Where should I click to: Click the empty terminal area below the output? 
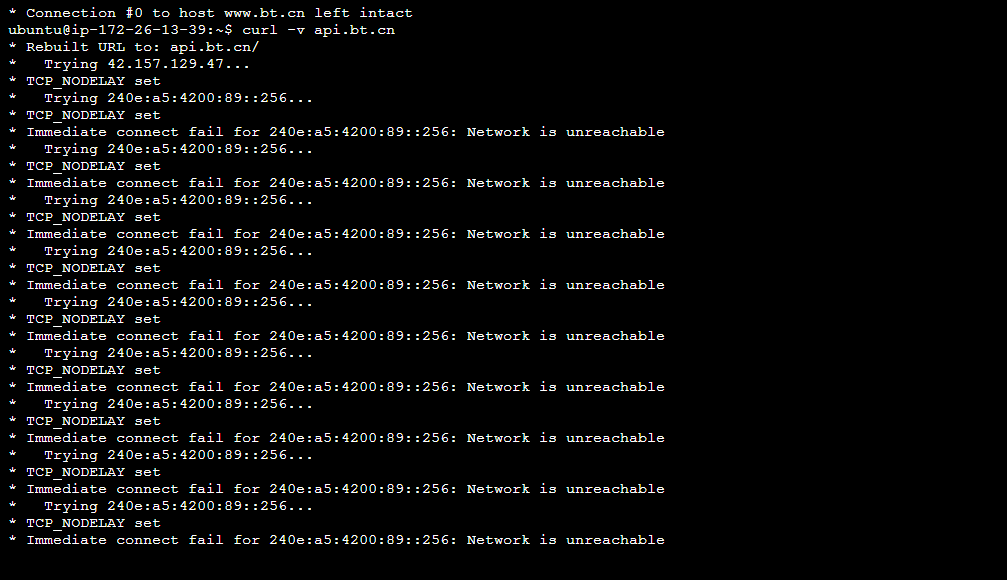(x=504, y=565)
